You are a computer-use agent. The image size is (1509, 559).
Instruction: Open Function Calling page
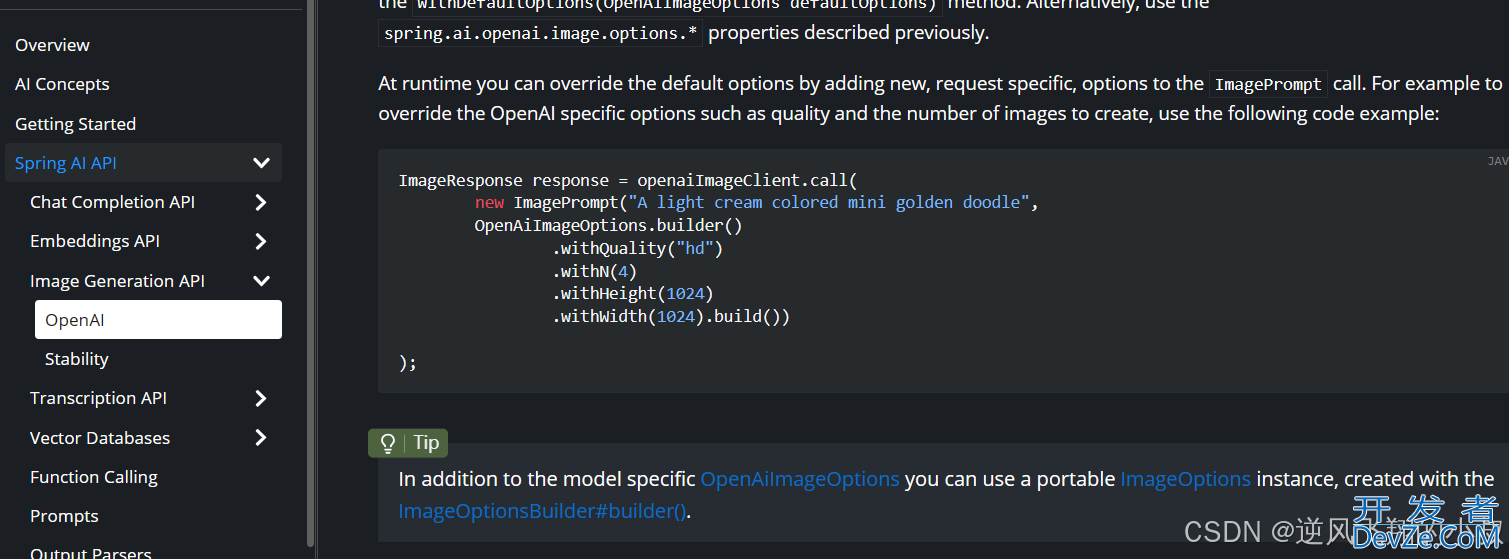[94, 477]
